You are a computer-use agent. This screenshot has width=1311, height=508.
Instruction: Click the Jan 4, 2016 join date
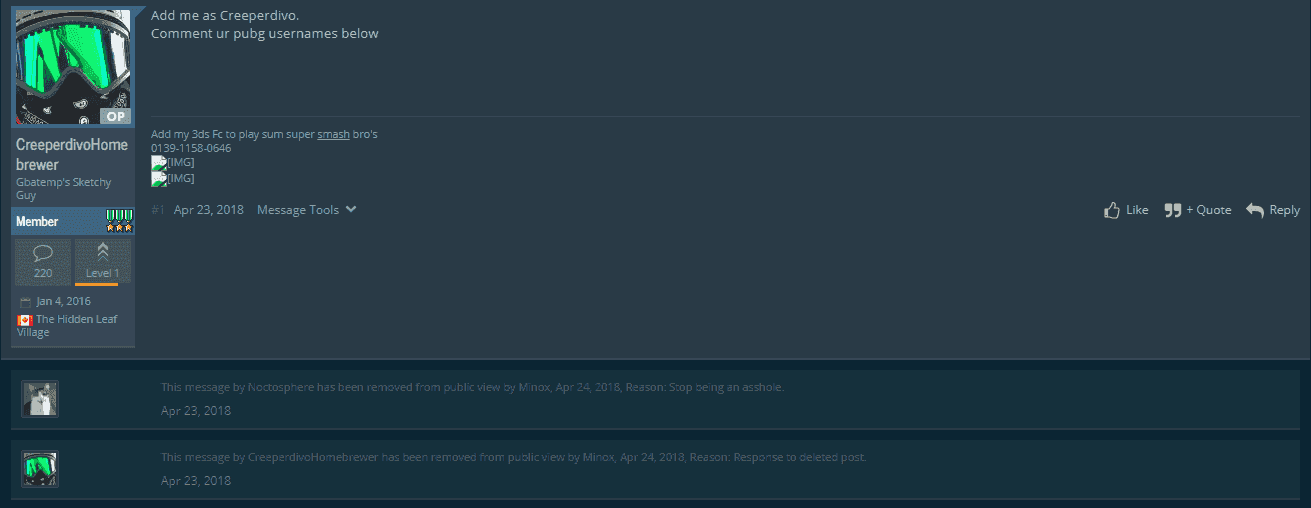[63, 302]
